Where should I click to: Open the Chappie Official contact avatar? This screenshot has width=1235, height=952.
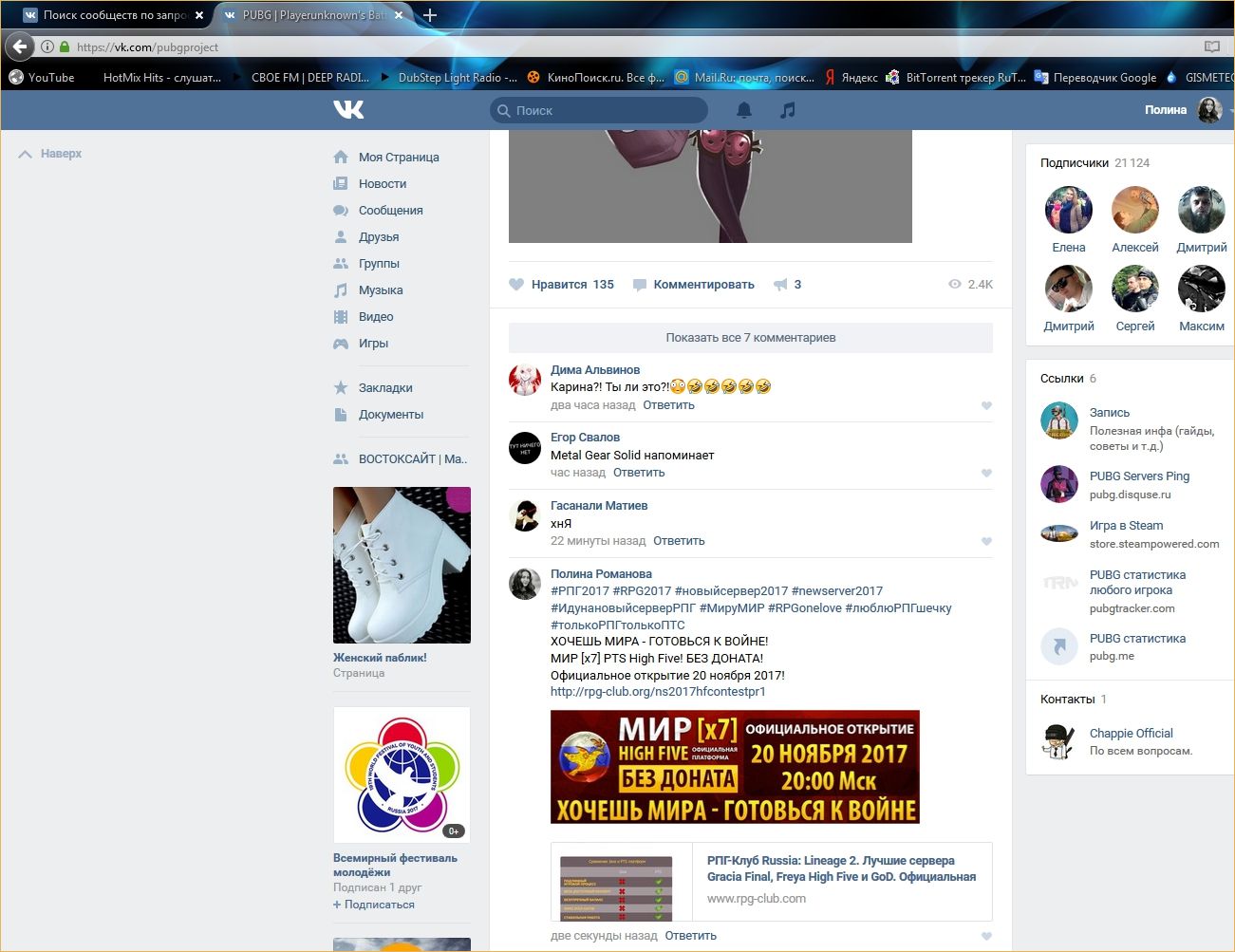pos(1059,741)
